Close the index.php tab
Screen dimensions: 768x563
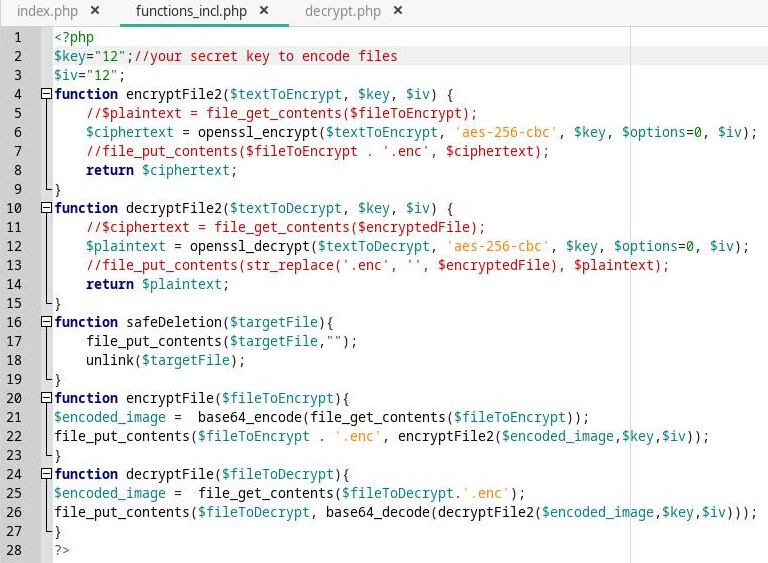pyautogui.click(x=94, y=11)
